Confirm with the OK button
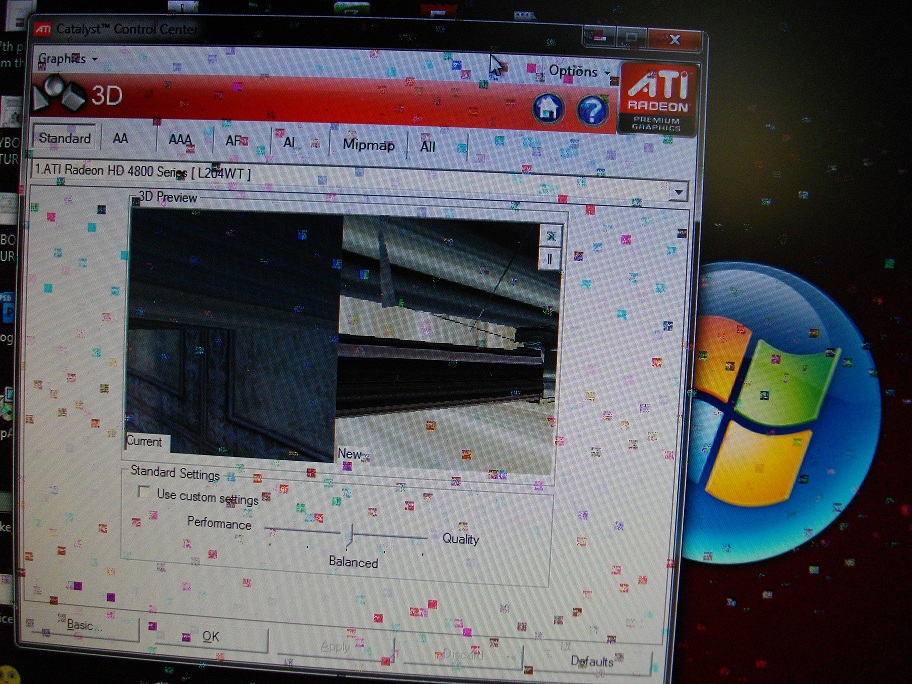The width and height of the screenshot is (912, 684). (x=211, y=637)
